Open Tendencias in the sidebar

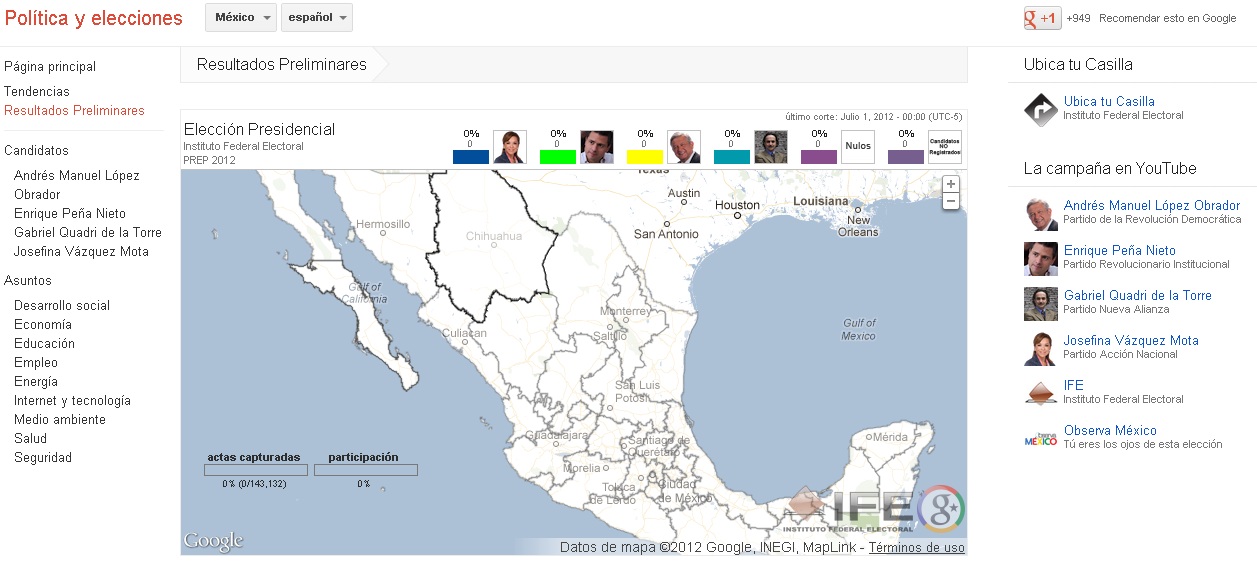[x=37, y=92]
